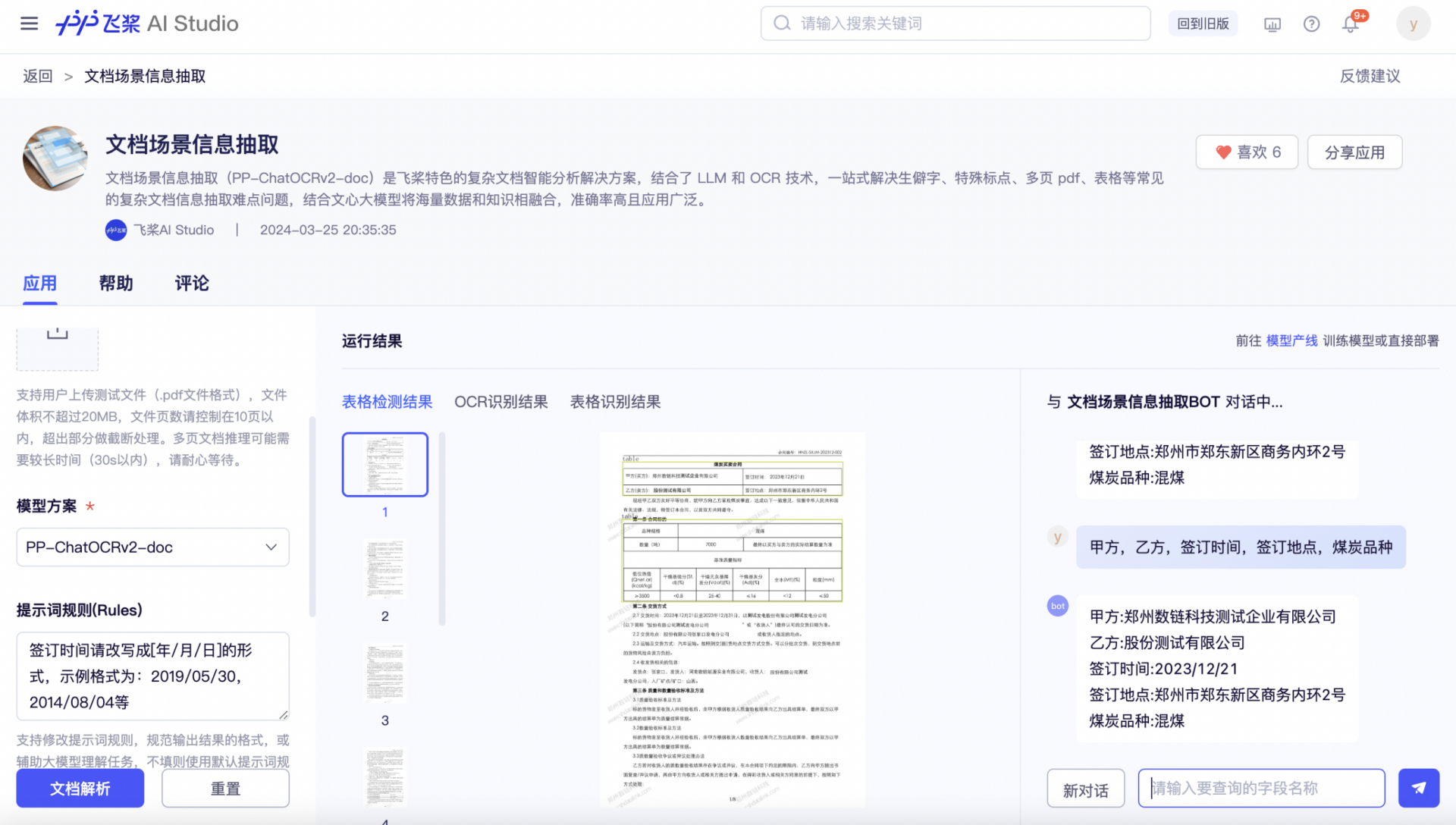Open the notifications bell
The width and height of the screenshot is (1456, 825).
[1351, 24]
